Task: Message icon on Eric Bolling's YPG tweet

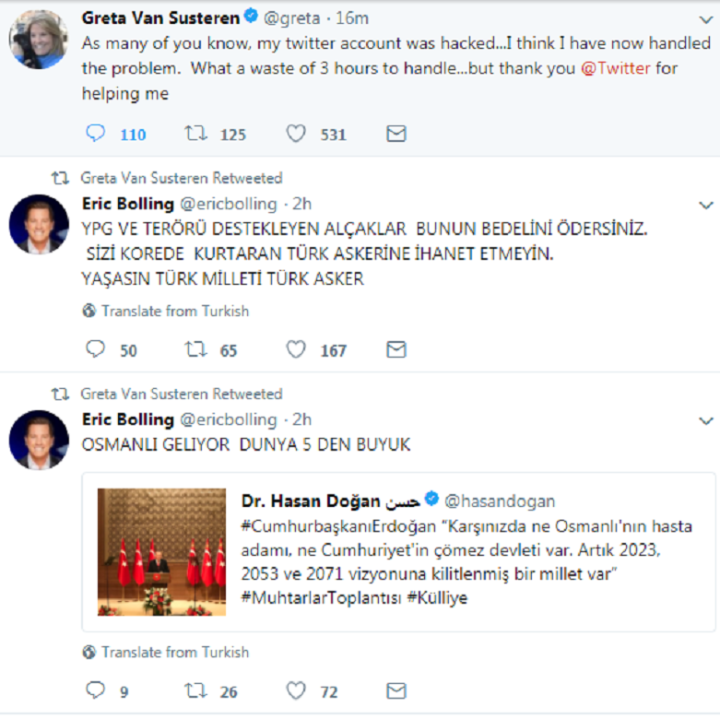Action: click(x=396, y=349)
